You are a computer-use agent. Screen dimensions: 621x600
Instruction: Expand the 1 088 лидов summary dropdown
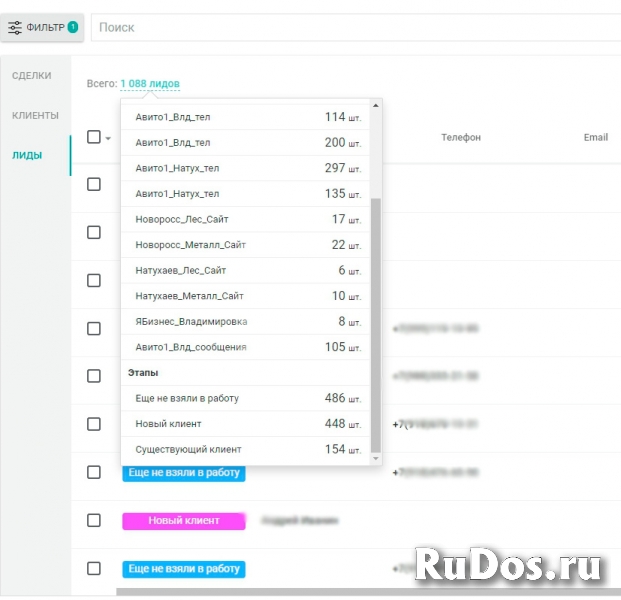tap(150, 84)
